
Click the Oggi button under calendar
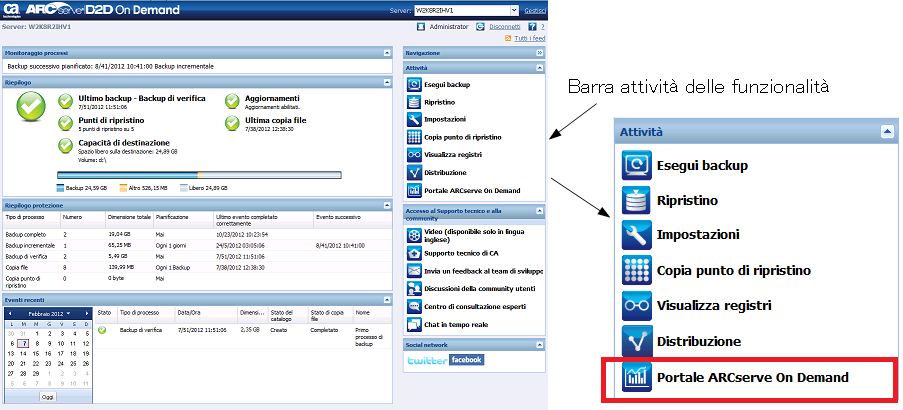pos(48,397)
